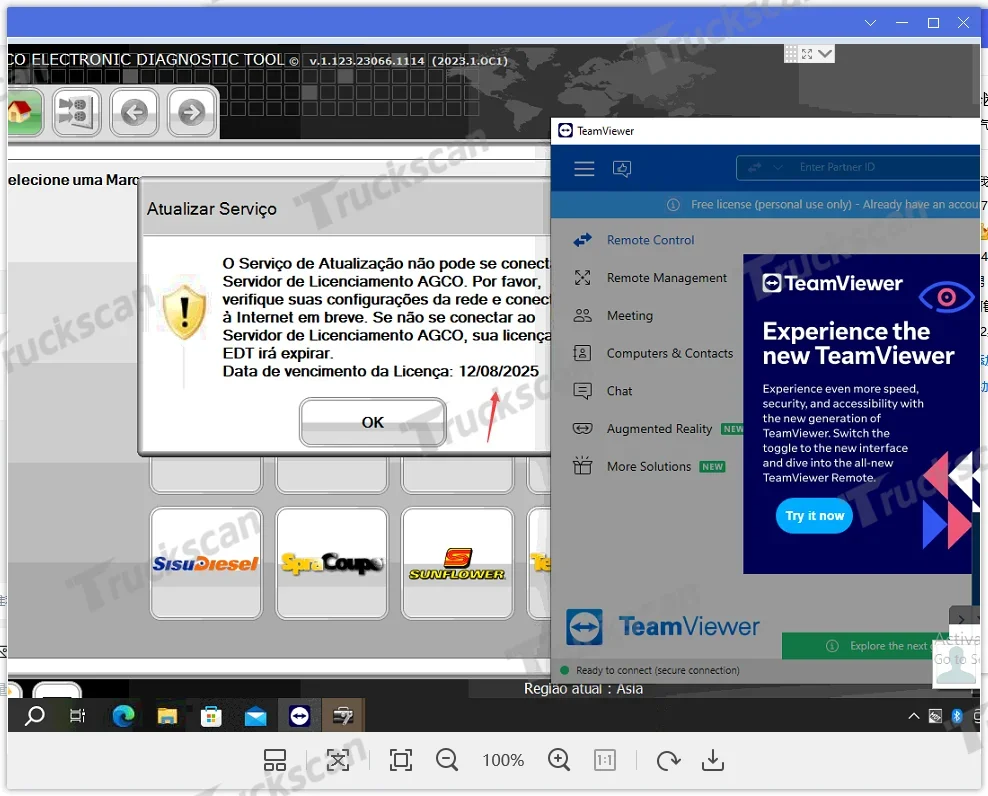Viewport: 988px width, 796px height.
Task: Click the TeamViewer feedback thumbs-up icon
Action: click(x=622, y=169)
